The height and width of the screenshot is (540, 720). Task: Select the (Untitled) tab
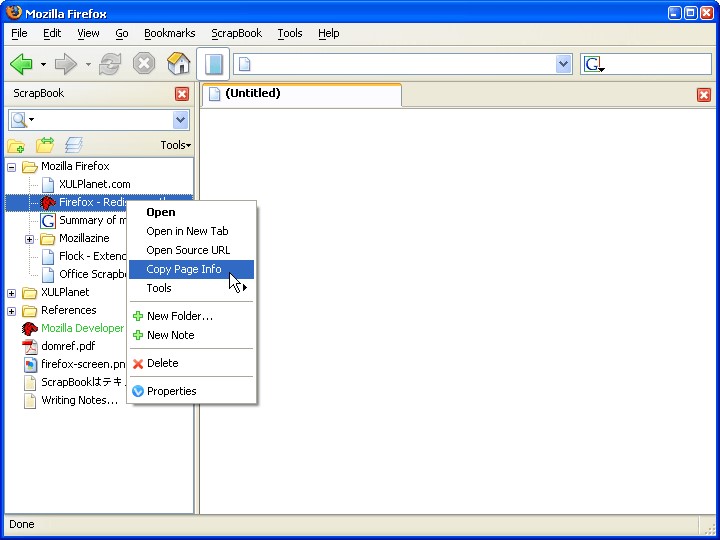click(300, 94)
